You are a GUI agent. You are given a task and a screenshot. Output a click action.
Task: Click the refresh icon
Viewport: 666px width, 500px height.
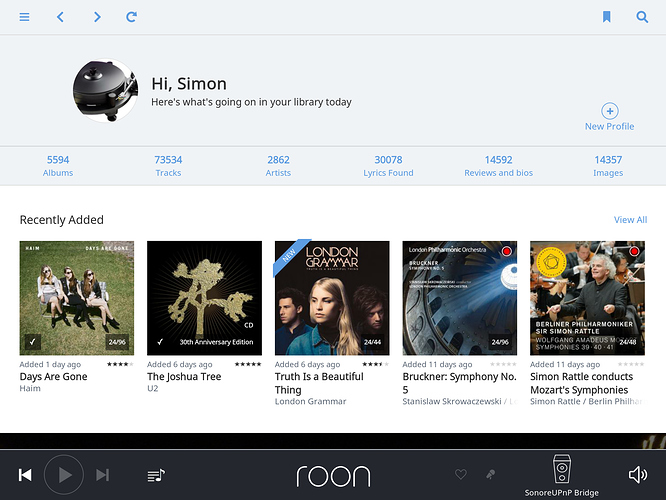[131, 17]
